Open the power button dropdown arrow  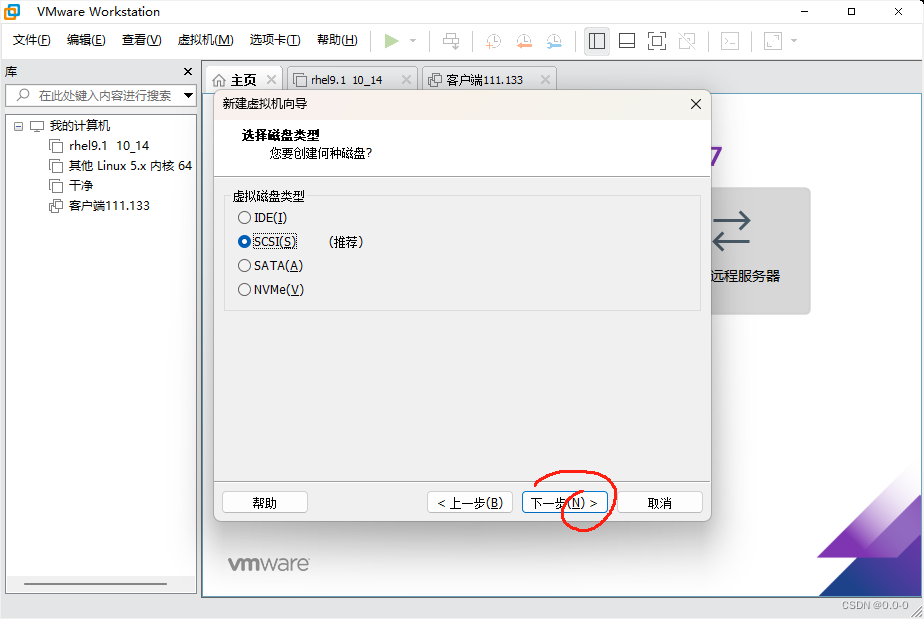tap(411, 41)
